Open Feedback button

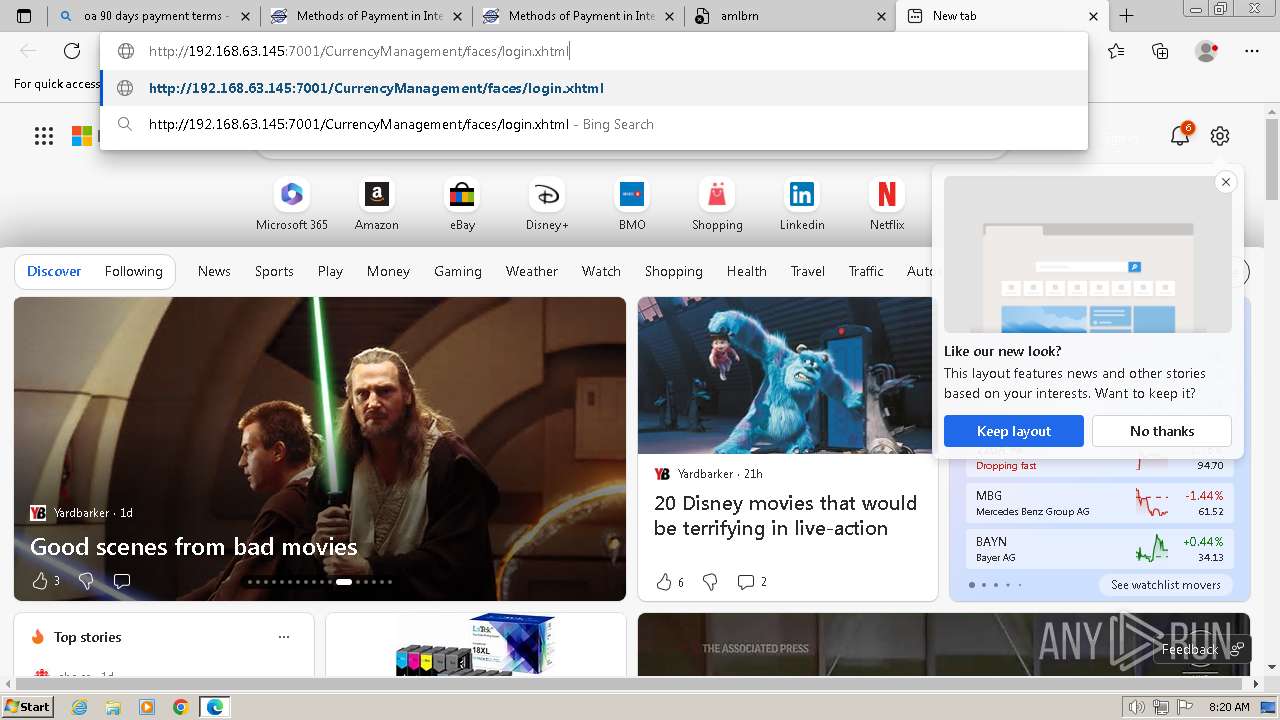click(1201, 649)
